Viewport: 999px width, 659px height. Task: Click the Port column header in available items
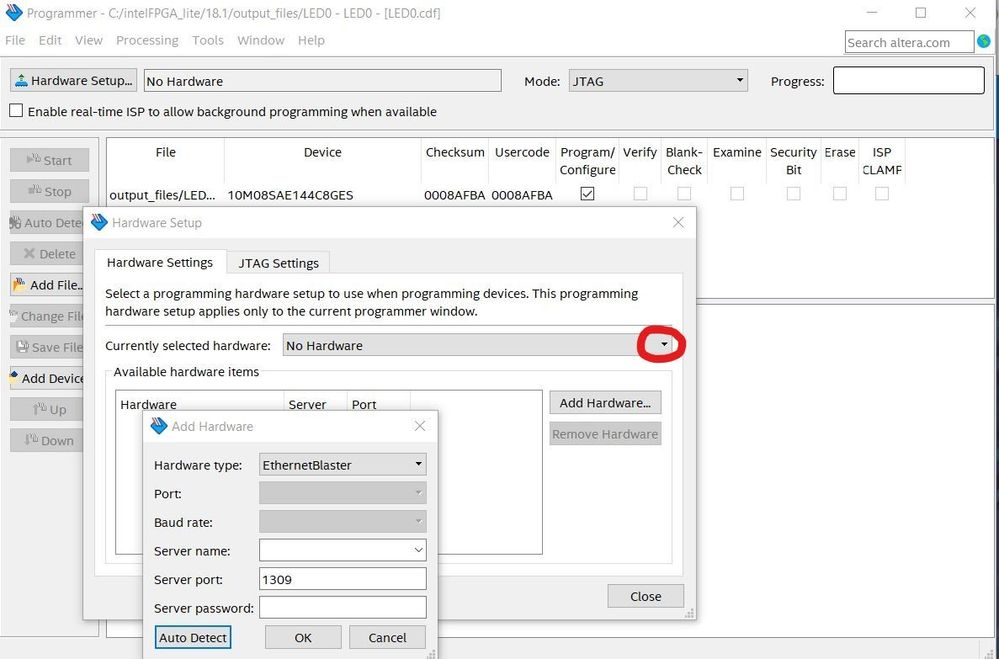[364, 403]
